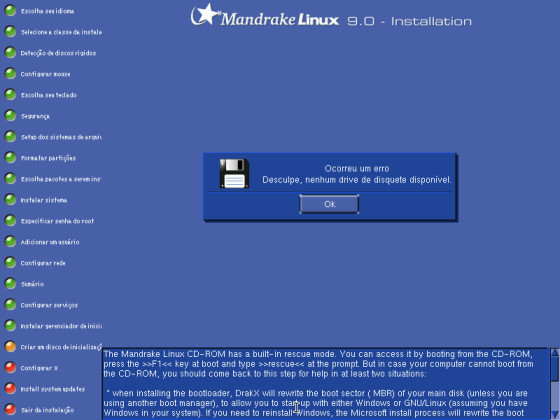Click the green bullet beside Configurar rede
The width and height of the screenshot is (560, 420).
coord(10,263)
